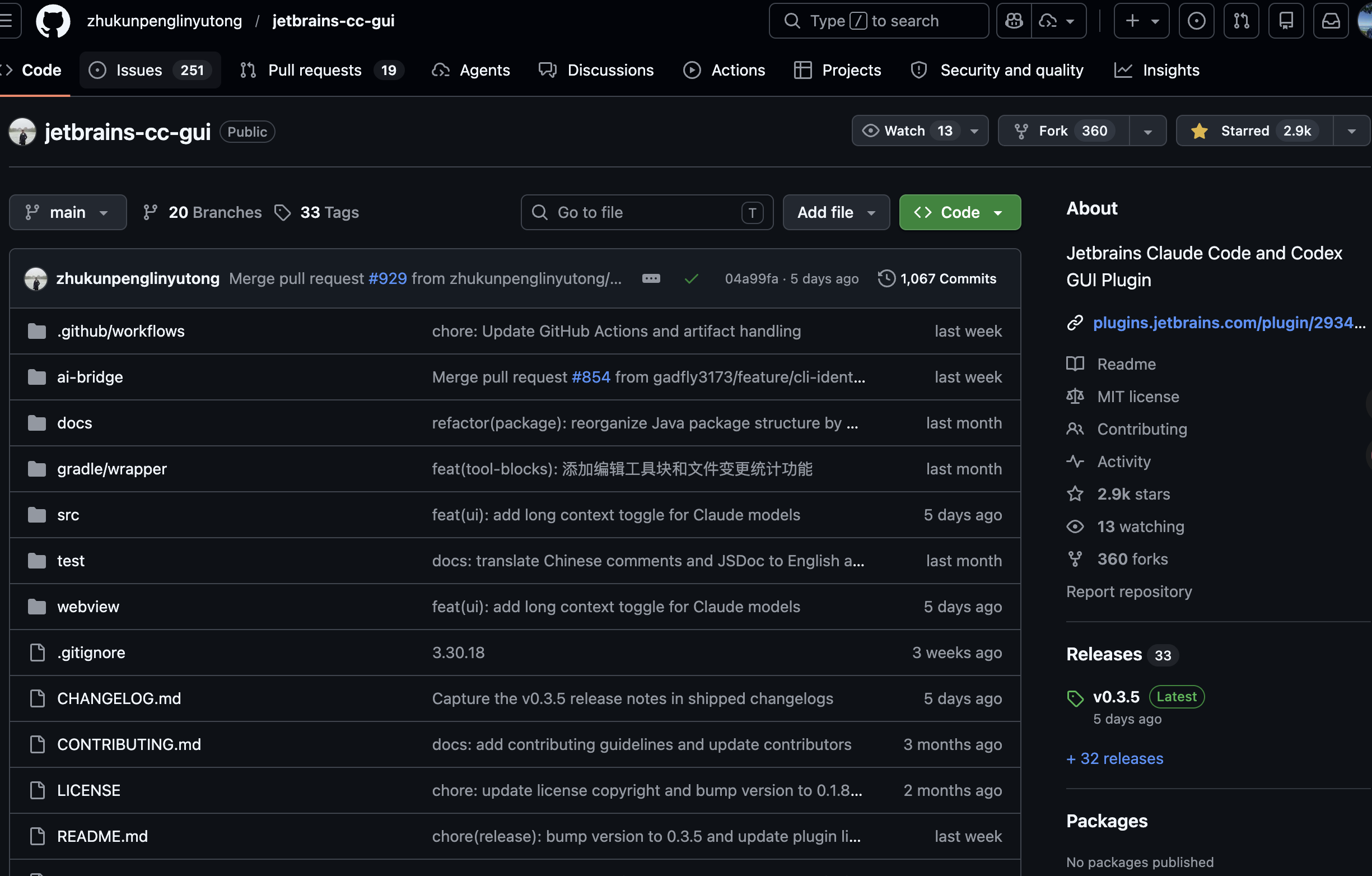Expand the Watch options dropdown arrow
1372x876 pixels.
[x=975, y=131]
